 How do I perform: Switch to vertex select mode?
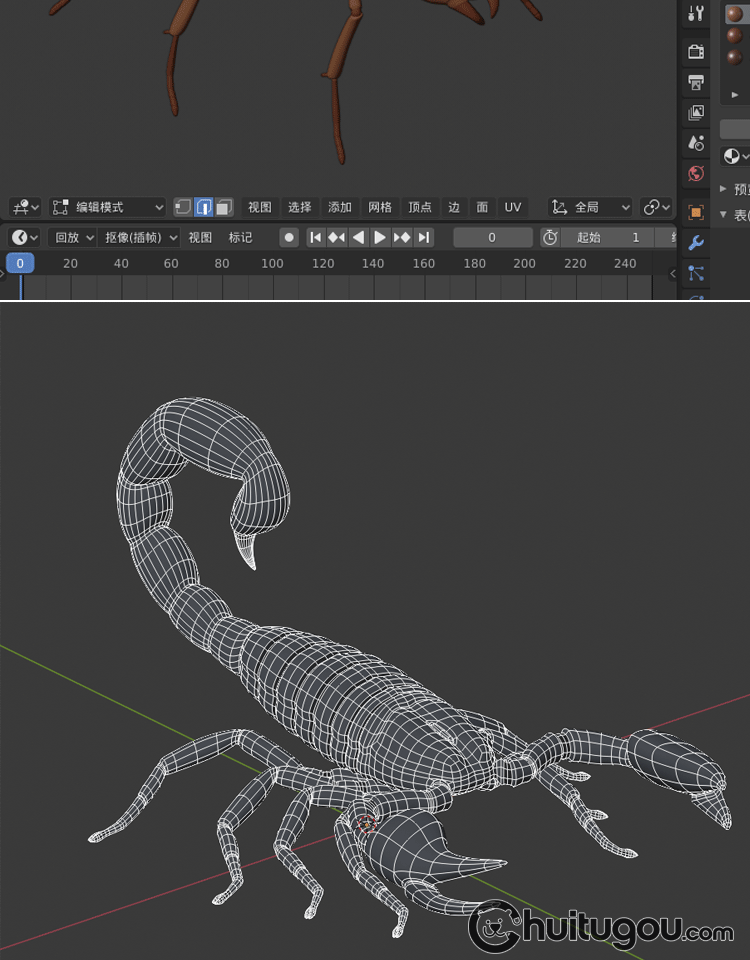click(x=183, y=207)
